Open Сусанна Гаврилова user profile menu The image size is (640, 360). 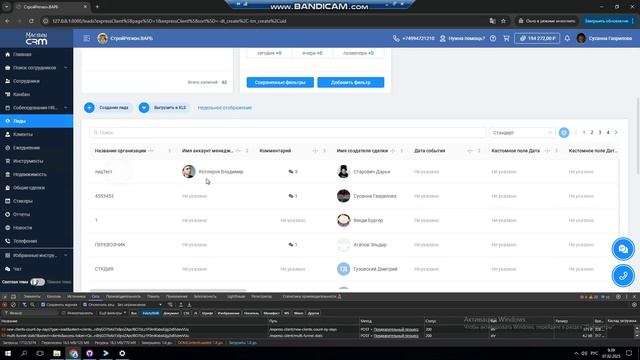click(604, 38)
